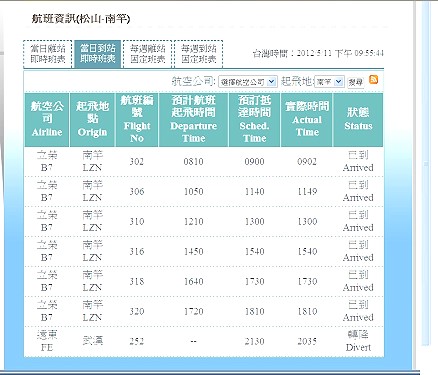Click the Sched. Time column header

coord(254,120)
